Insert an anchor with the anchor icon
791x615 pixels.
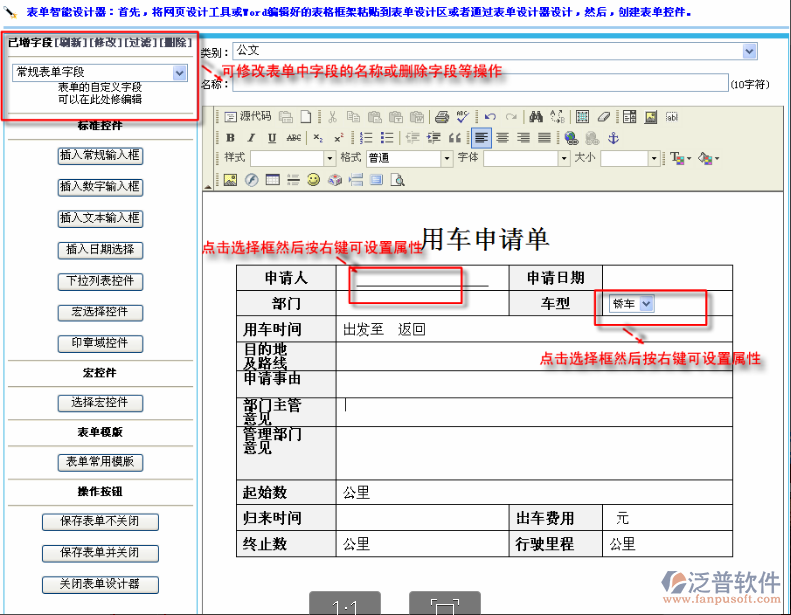click(614, 138)
